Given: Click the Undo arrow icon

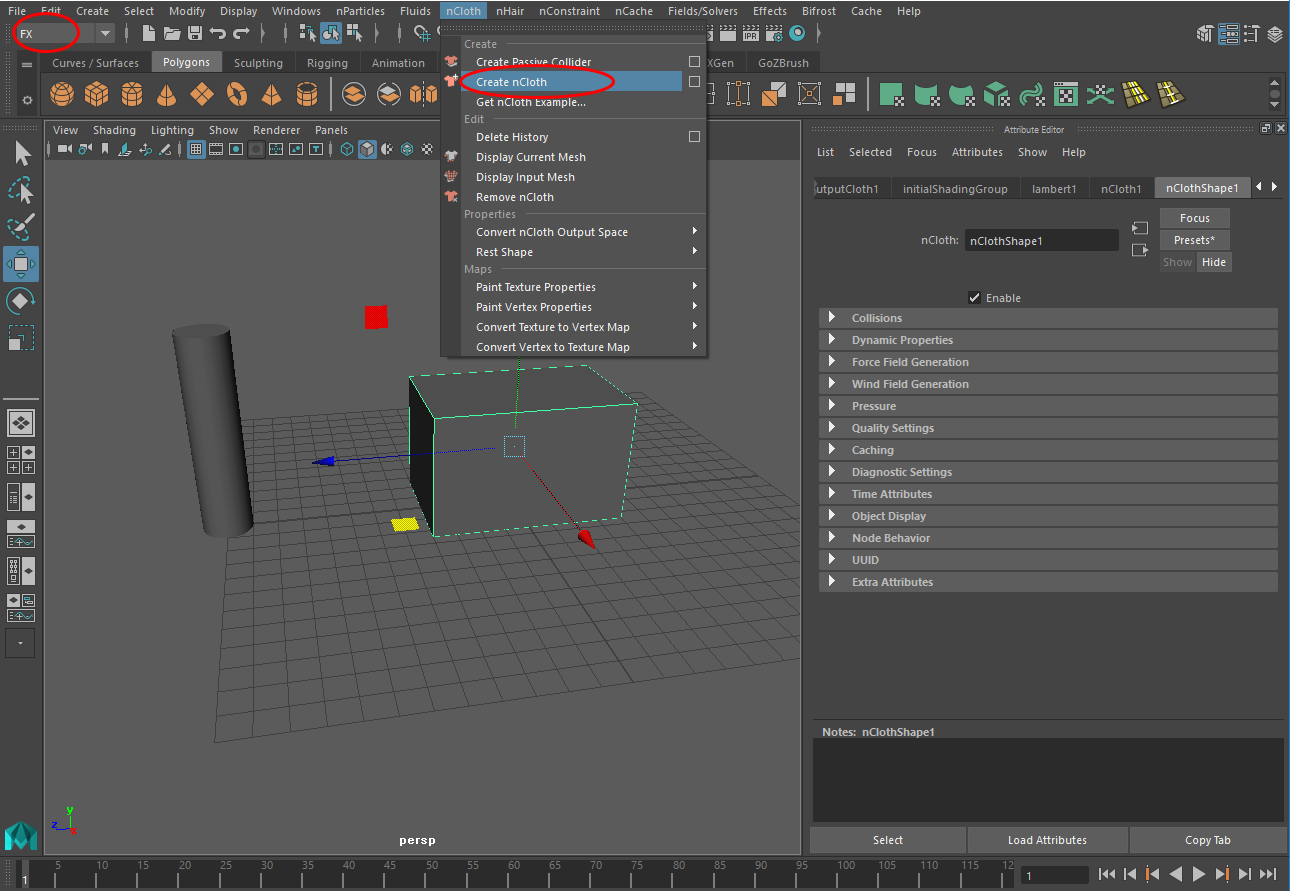Looking at the screenshot, I should (x=218, y=33).
